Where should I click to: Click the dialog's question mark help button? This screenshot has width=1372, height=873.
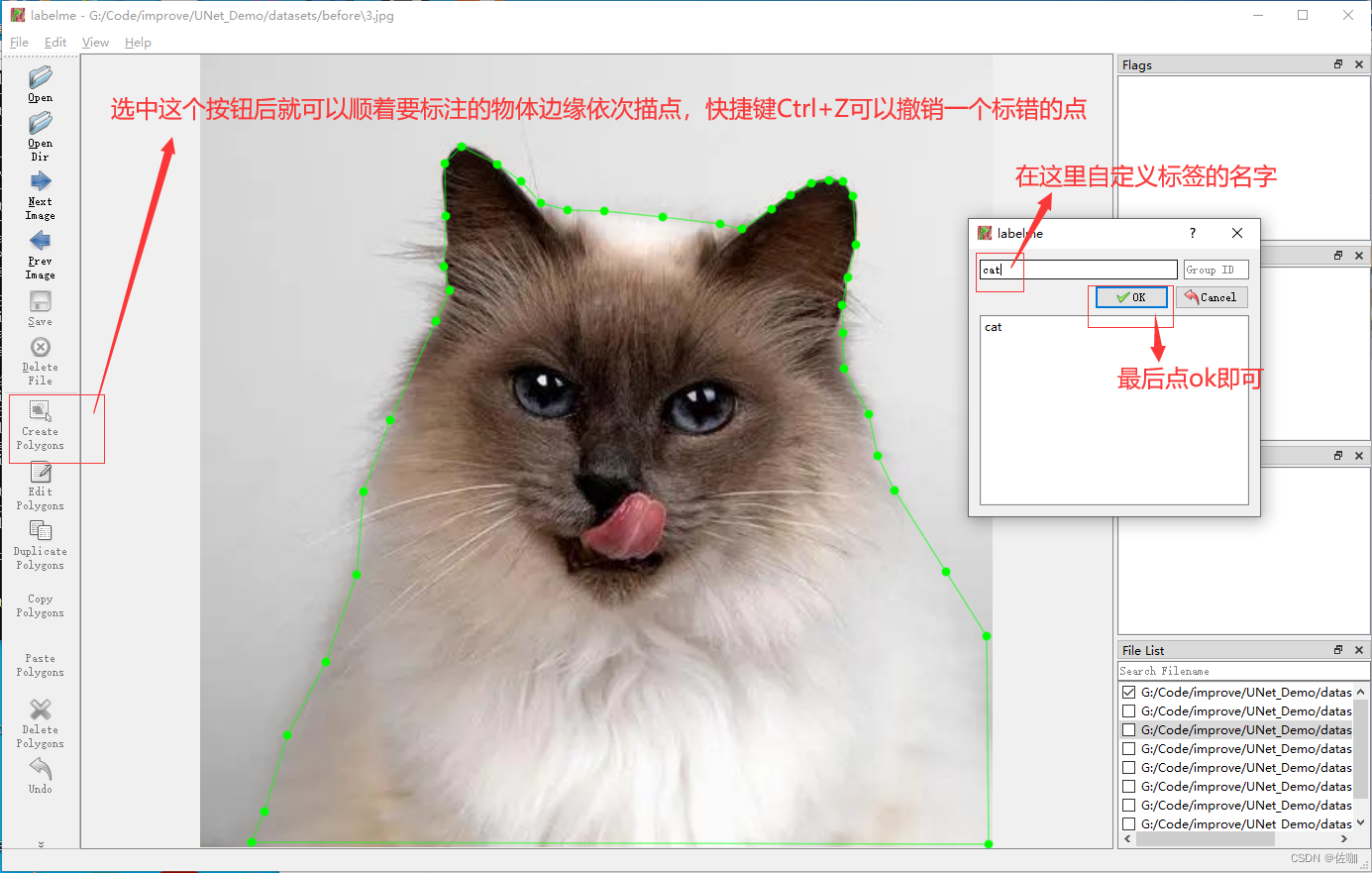tap(1193, 233)
